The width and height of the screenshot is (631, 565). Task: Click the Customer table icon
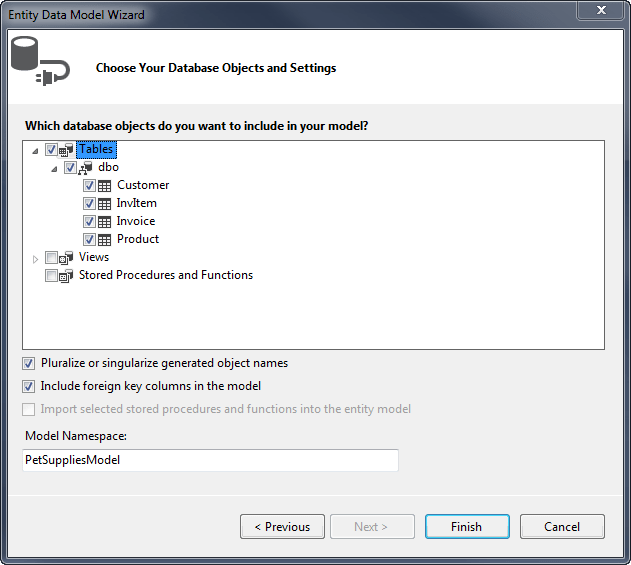point(105,186)
